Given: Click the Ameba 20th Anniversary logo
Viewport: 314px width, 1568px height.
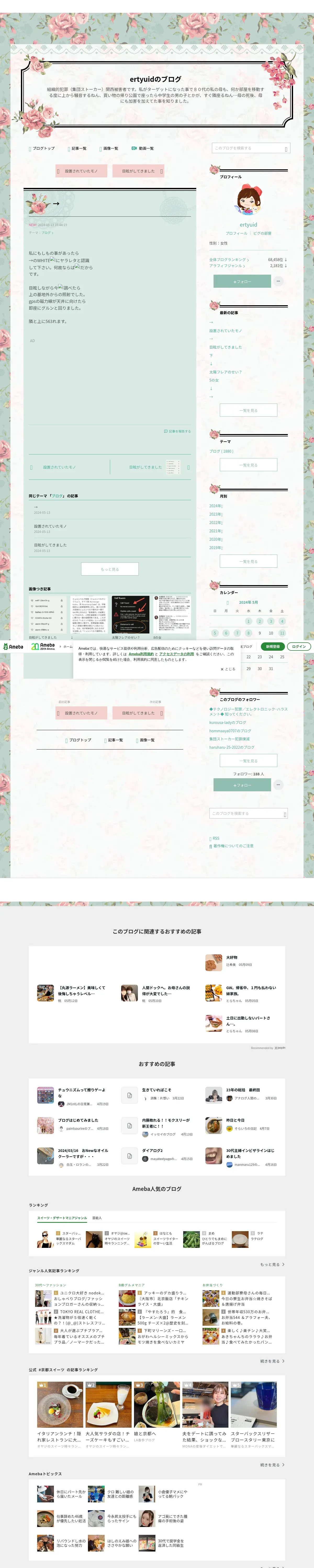Looking at the screenshot, I should pyautogui.click(x=43, y=647).
